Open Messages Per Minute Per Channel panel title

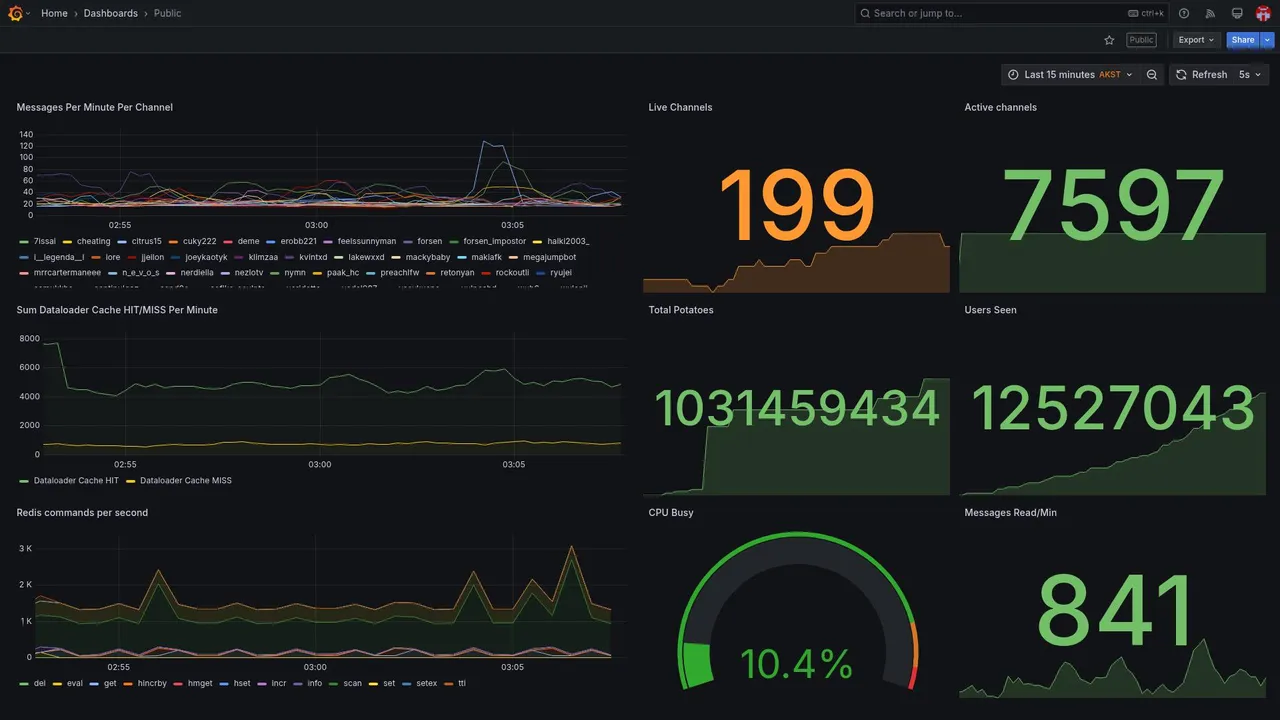(95, 107)
